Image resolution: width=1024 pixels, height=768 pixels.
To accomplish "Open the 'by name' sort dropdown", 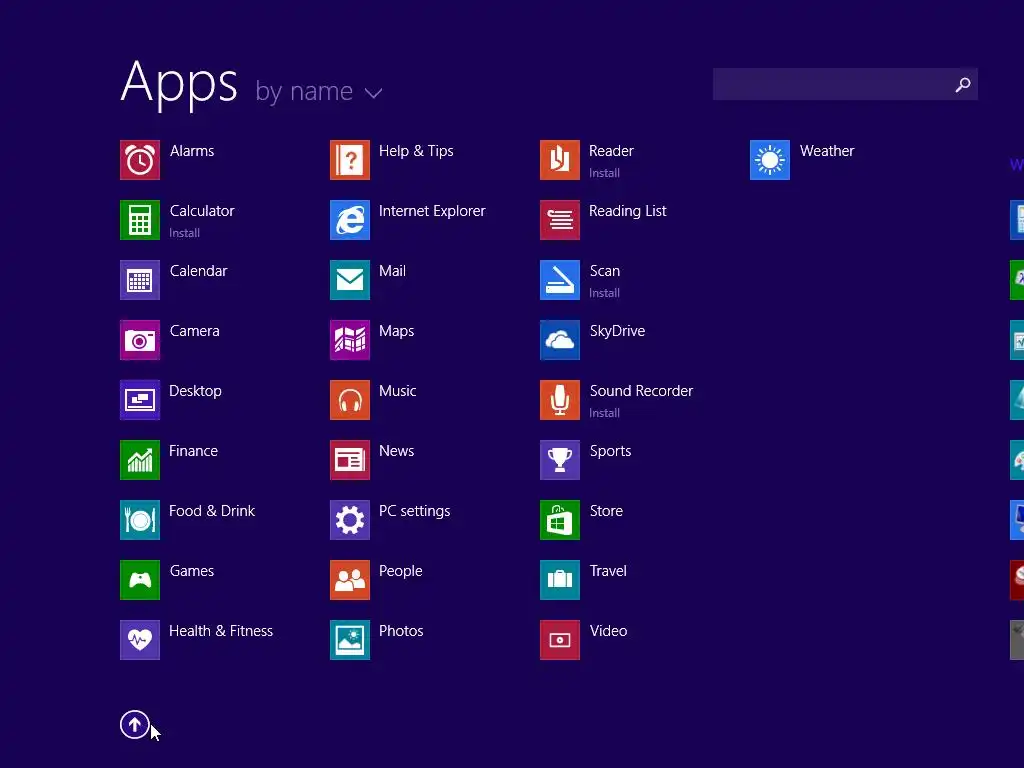I will coord(319,91).
